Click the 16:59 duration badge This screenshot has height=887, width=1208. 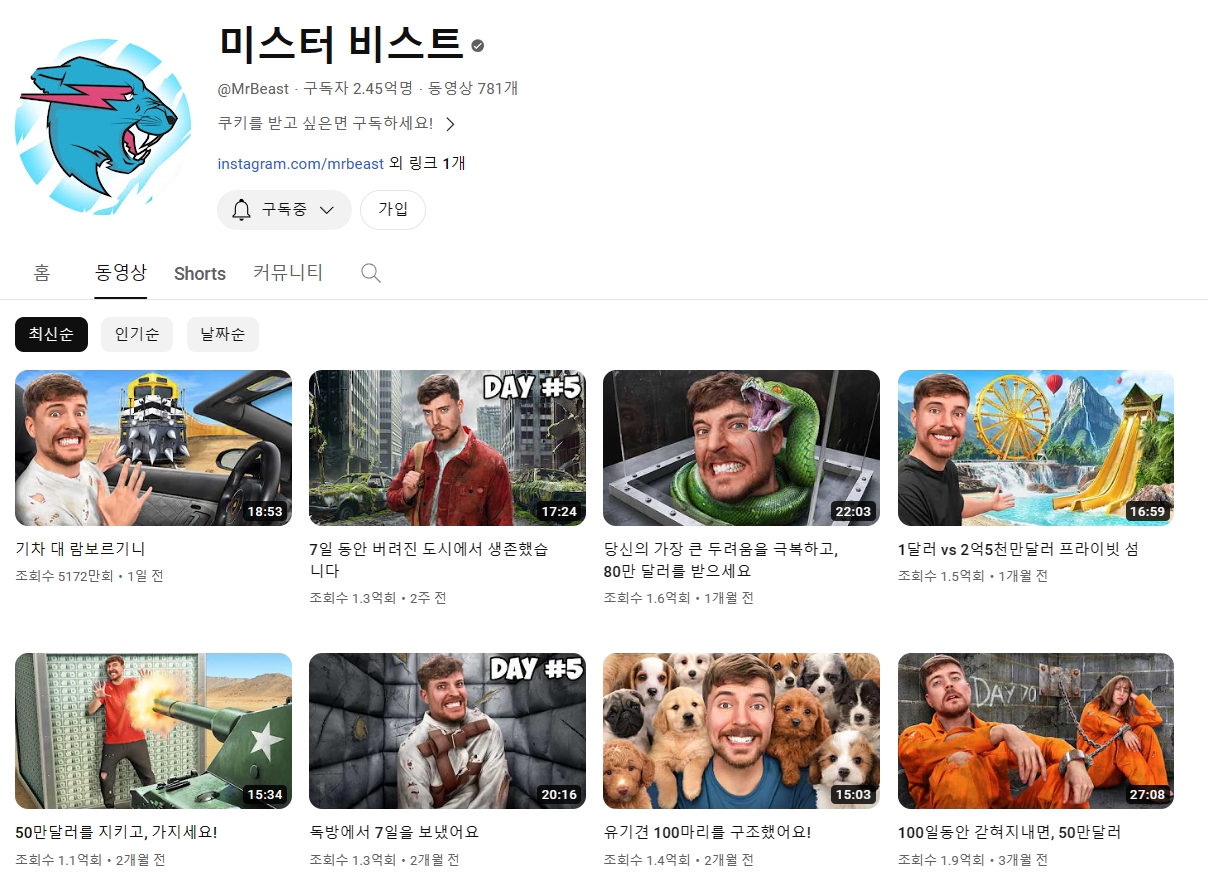1147,511
